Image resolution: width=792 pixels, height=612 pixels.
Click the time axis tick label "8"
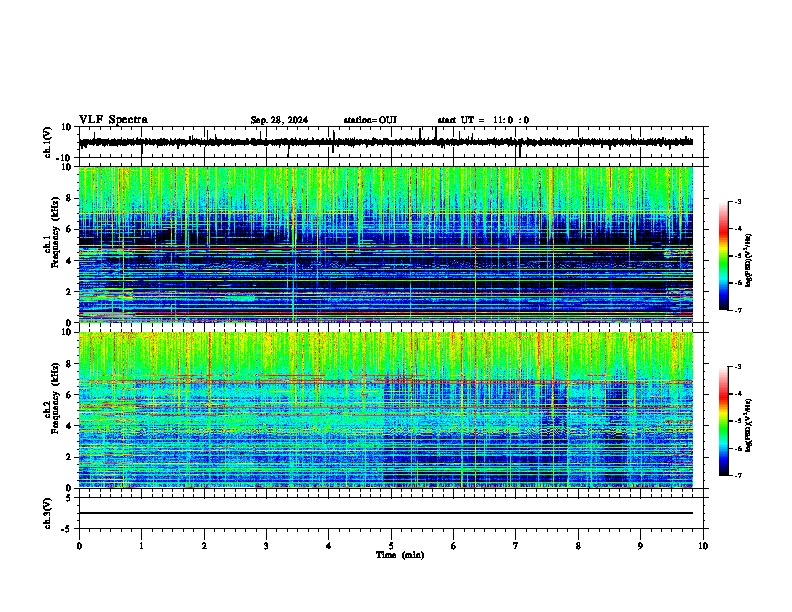click(578, 546)
